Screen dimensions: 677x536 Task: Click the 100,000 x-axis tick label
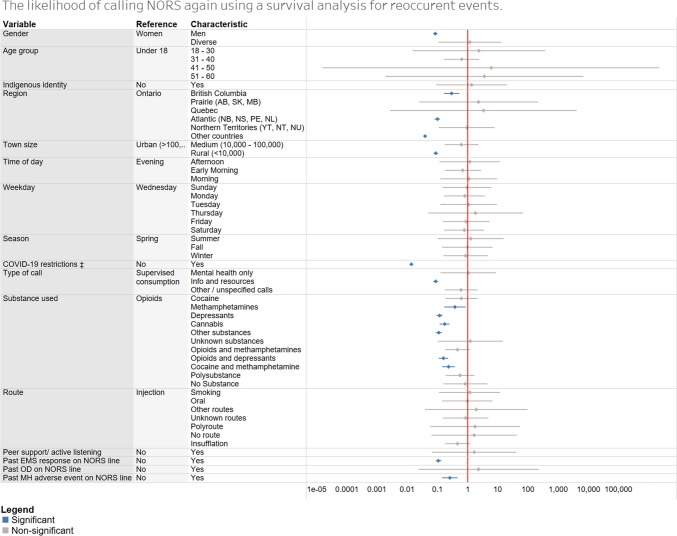[619, 490]
